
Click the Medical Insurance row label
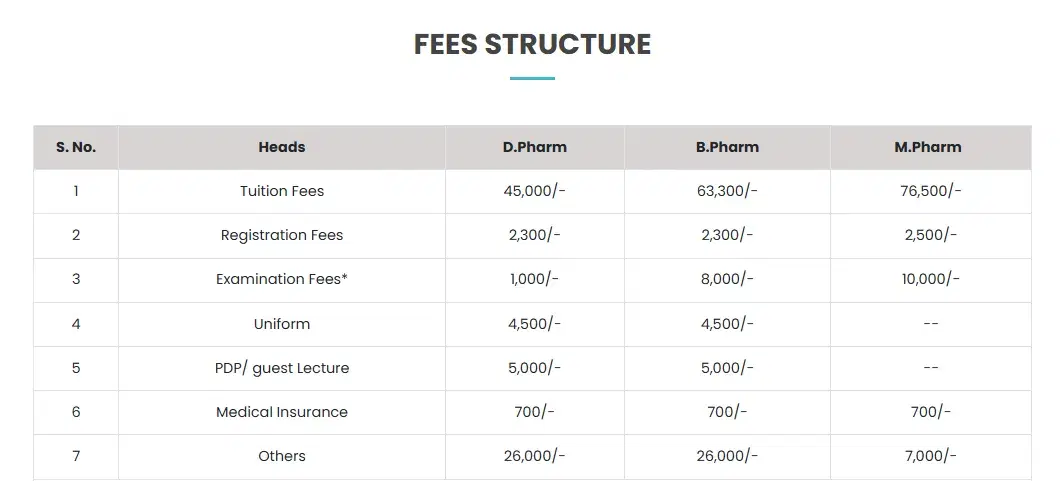click(x=282, y=412)
